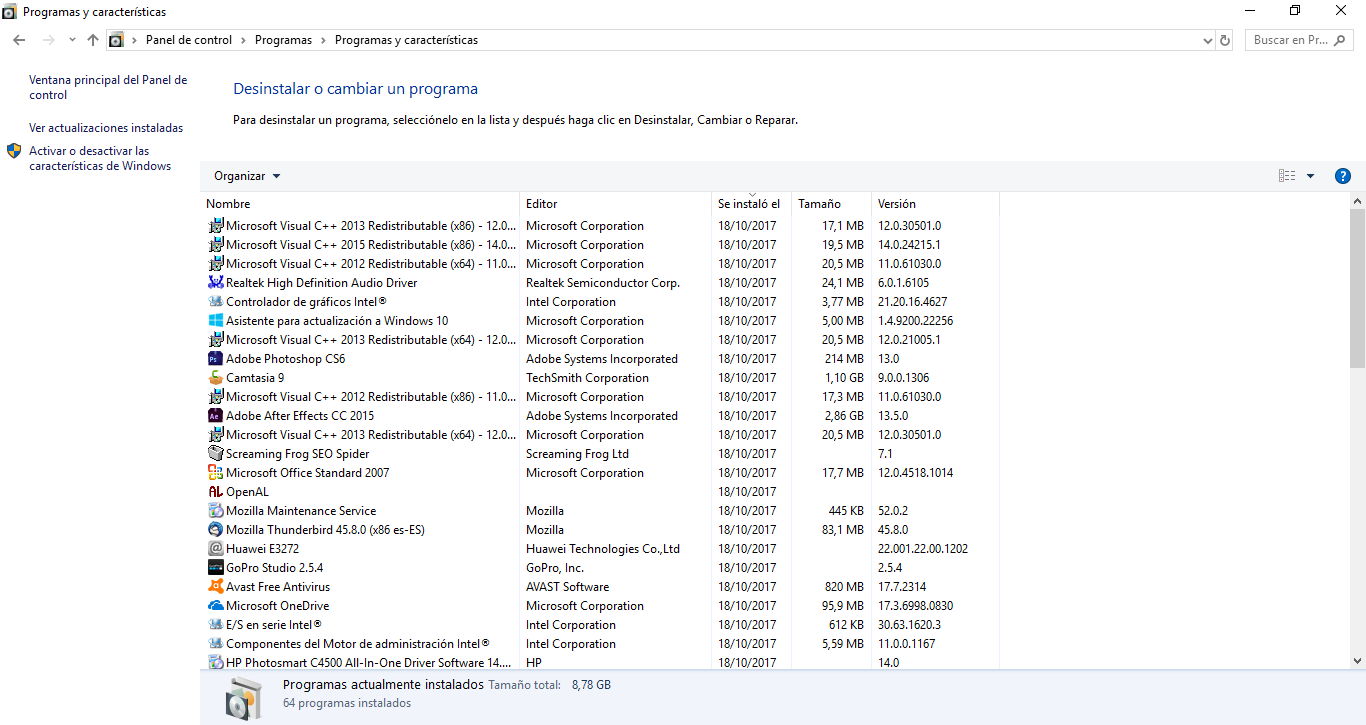Click the 214 MB size cell

pos(845,359)
